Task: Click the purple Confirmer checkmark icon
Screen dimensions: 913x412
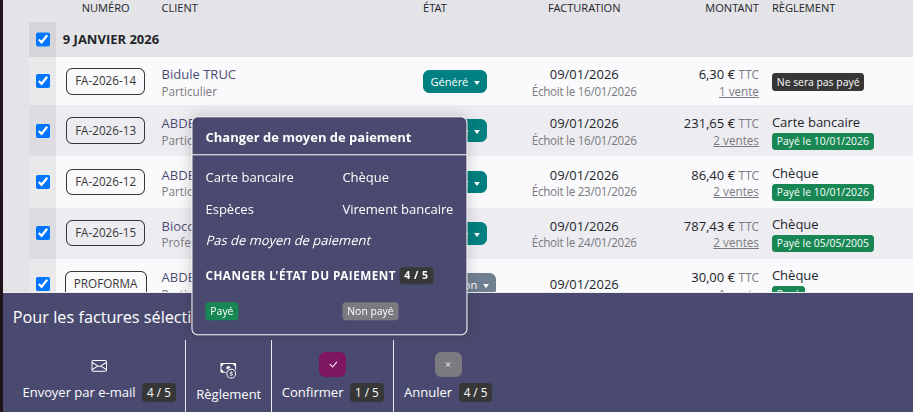Action: click(x=332, y=365)
